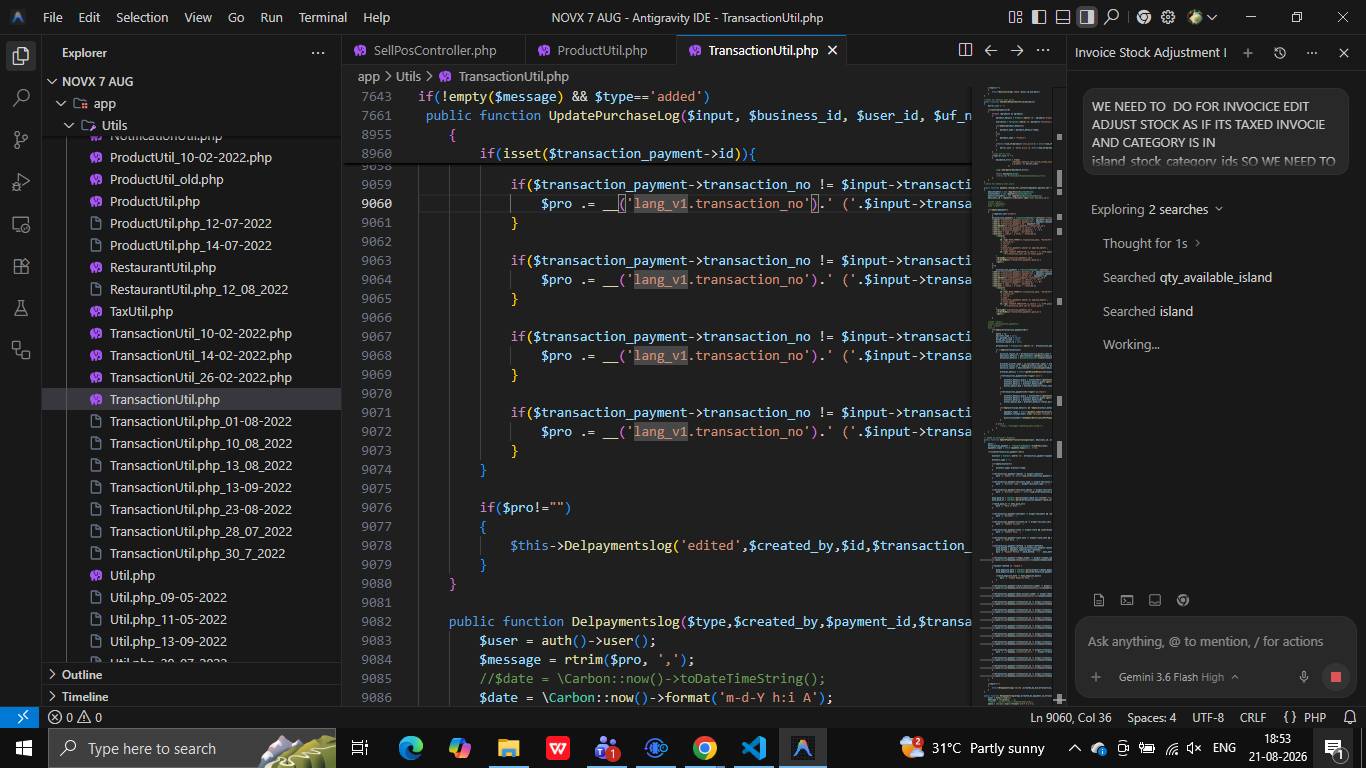Click the split editor right icon
The image size is (1366, 768).
click(965, 50)
